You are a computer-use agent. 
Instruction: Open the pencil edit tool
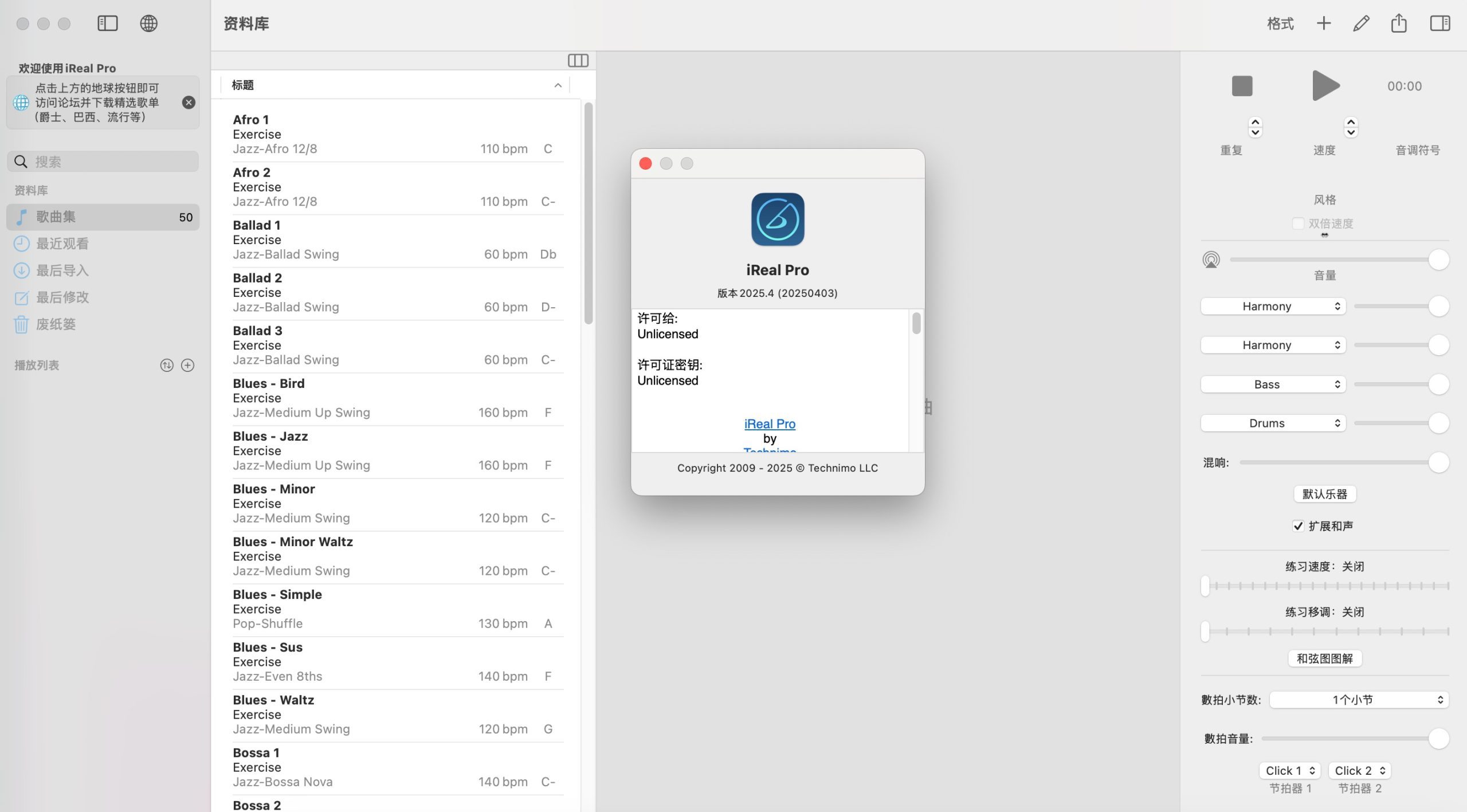coord(1361,23)
